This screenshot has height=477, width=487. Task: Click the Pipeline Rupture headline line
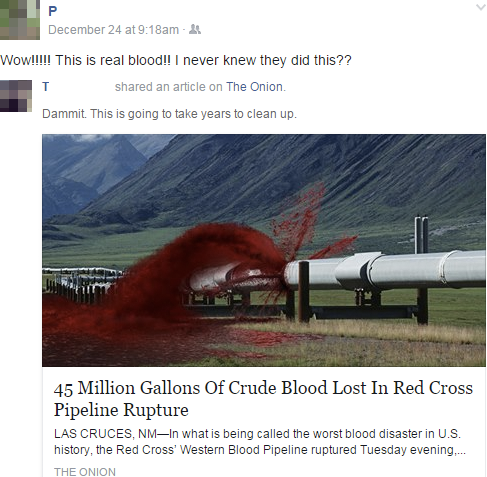pos(121,410)
